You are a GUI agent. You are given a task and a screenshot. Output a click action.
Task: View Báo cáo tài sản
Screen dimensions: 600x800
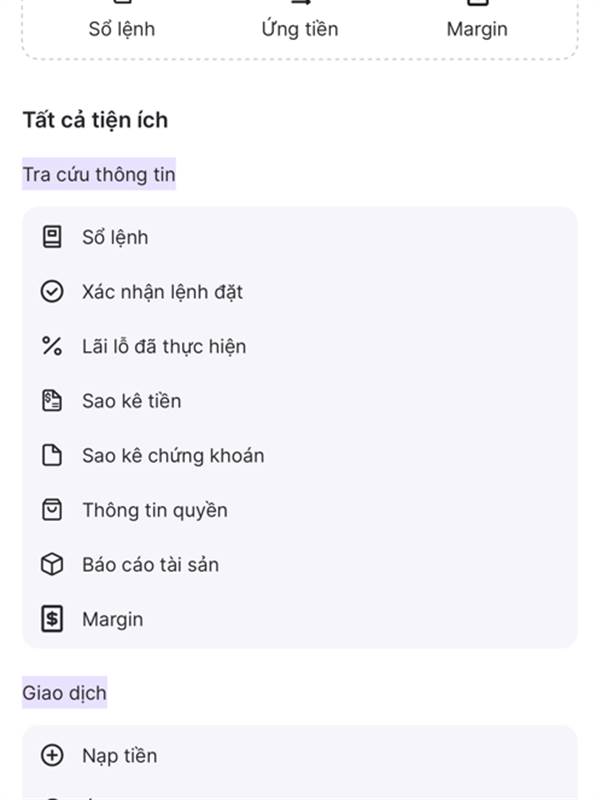[x=150, y=565]
